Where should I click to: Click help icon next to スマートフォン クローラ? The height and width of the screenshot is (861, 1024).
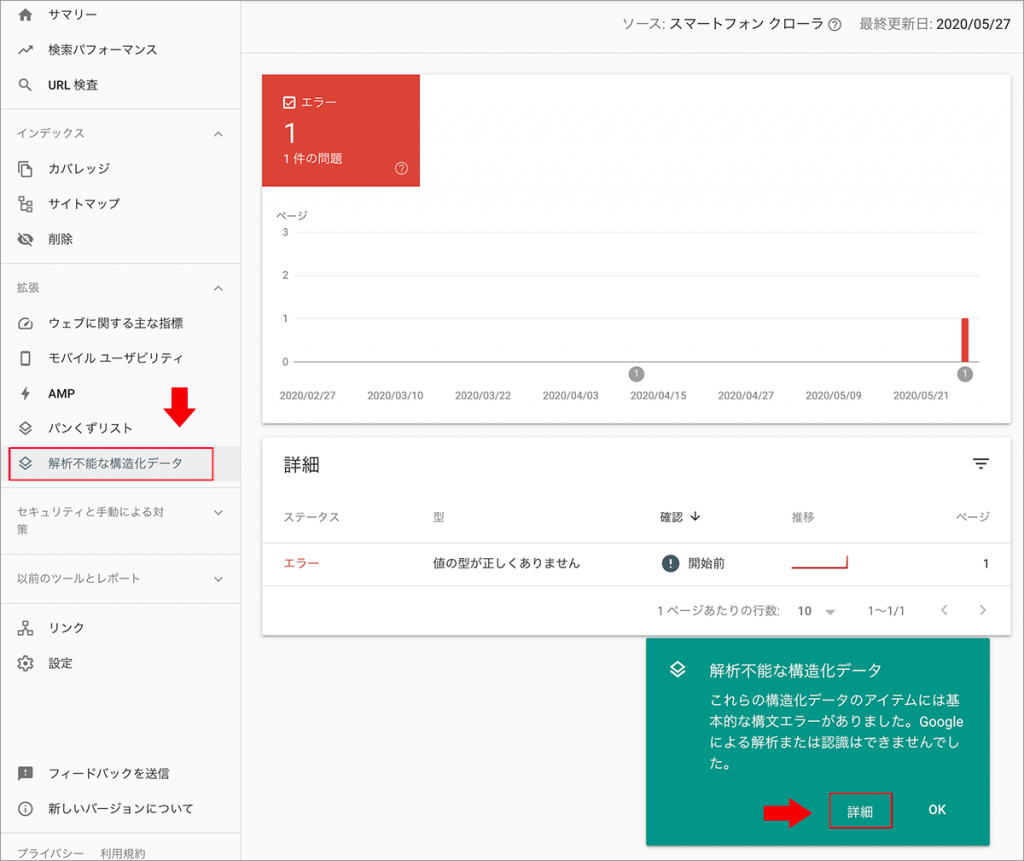(834, 25)
